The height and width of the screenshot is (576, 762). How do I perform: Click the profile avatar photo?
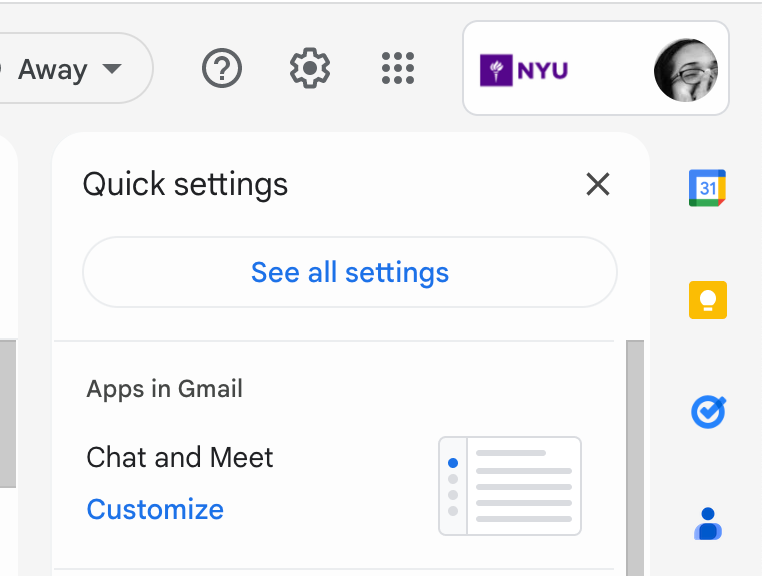[685, 70]
